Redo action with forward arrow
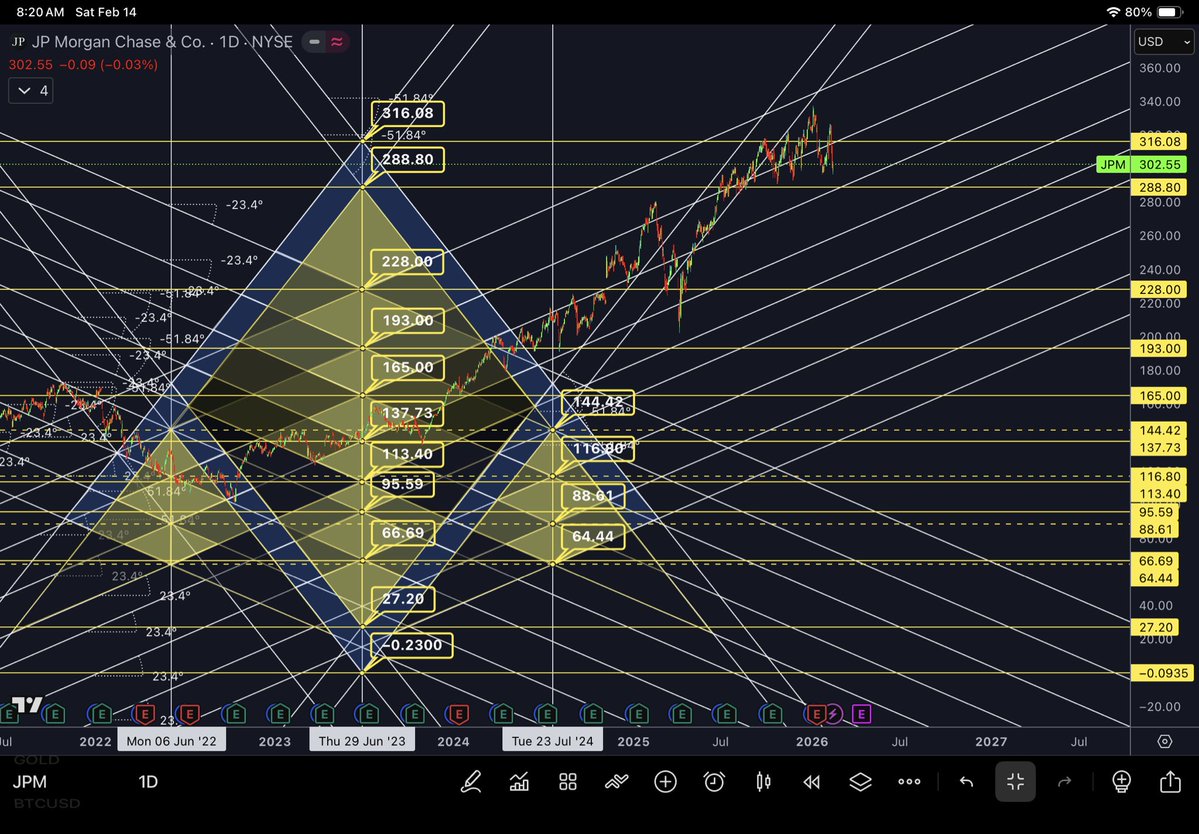 (x=1064, y=781)
